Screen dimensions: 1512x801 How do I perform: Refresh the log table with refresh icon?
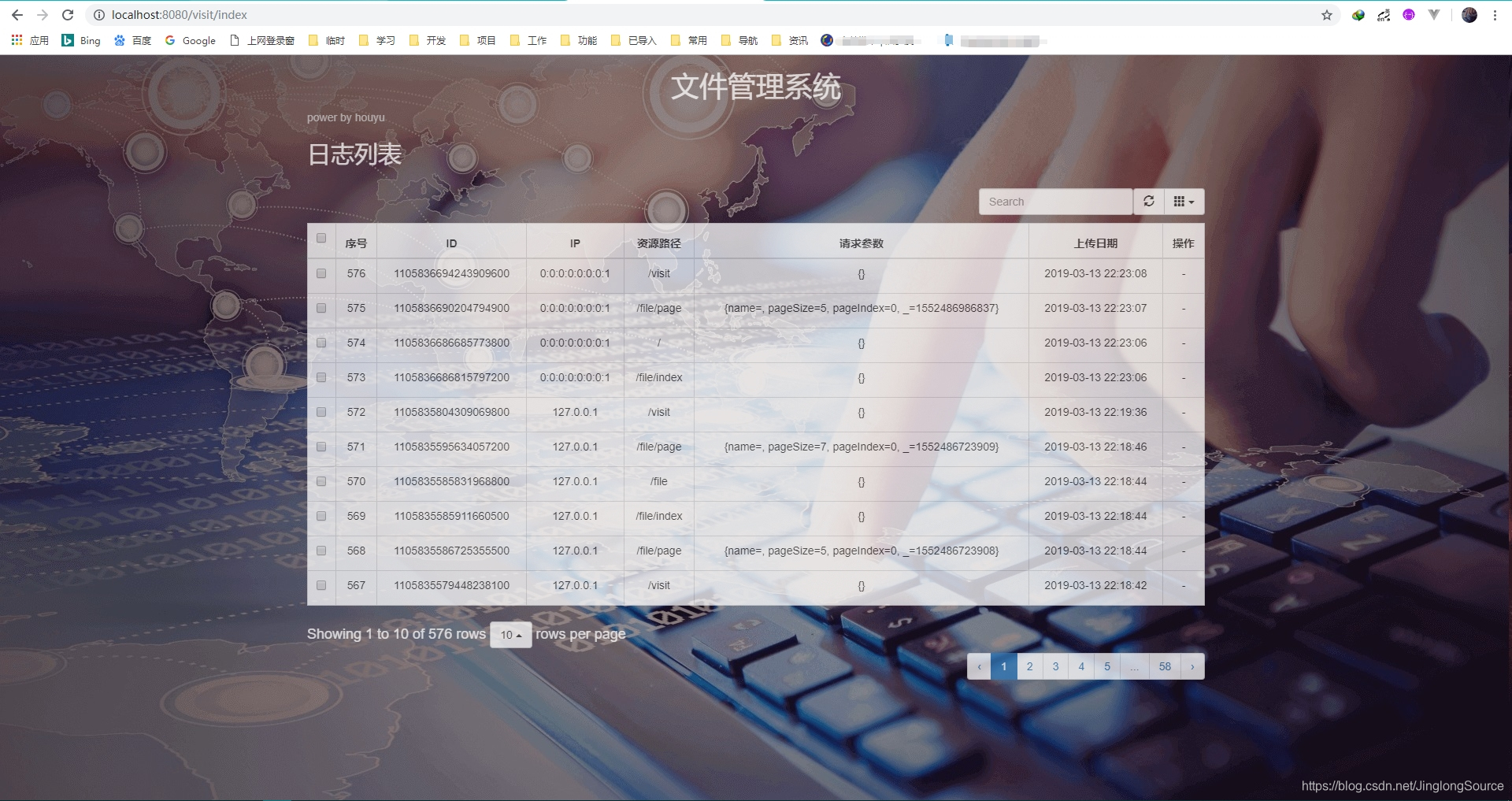point(1149,202)
